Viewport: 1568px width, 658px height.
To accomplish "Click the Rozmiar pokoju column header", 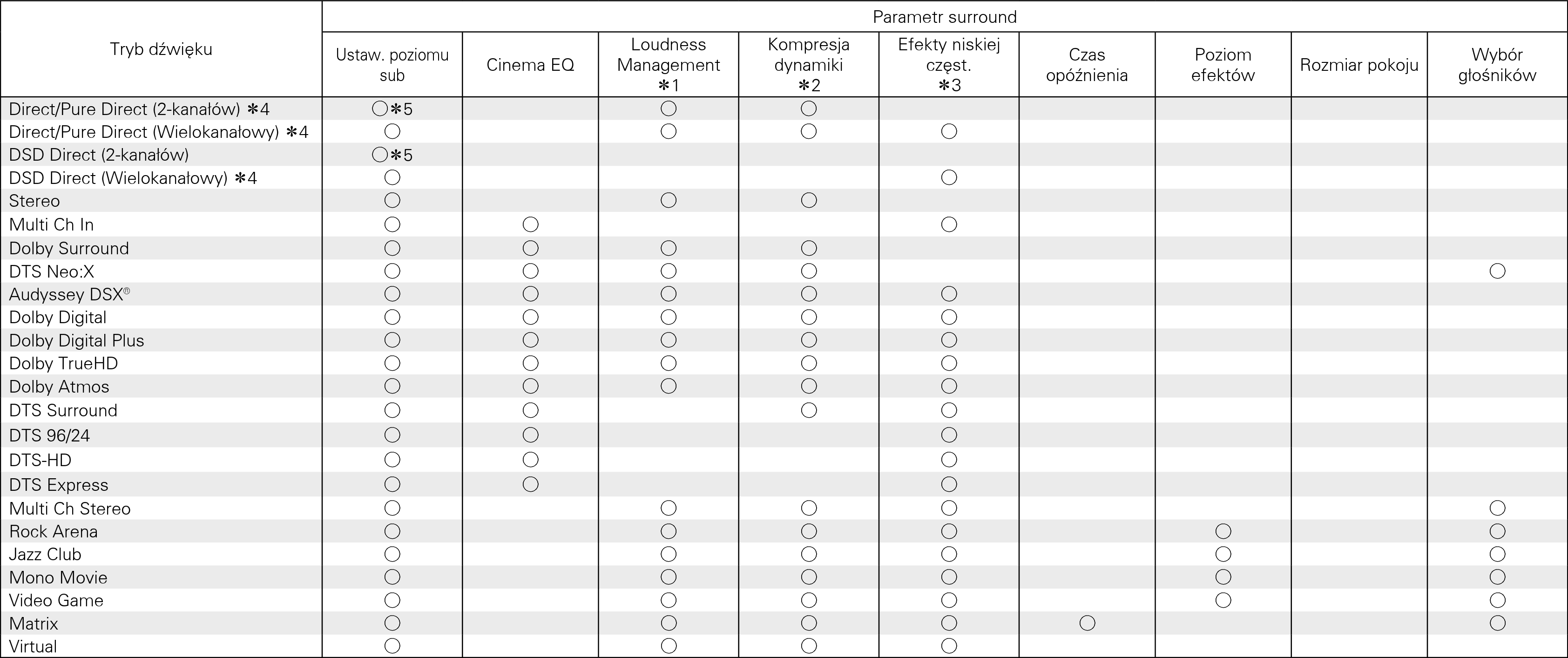I will click(x=1358, y=65).
